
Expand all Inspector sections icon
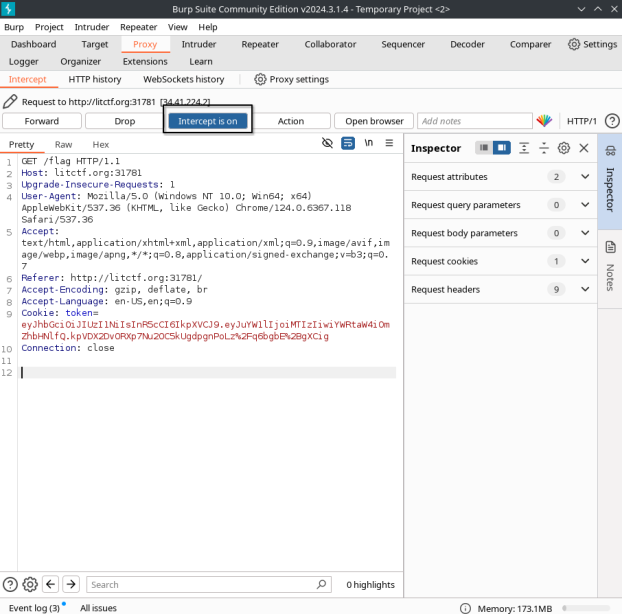(x=524, y=148)
